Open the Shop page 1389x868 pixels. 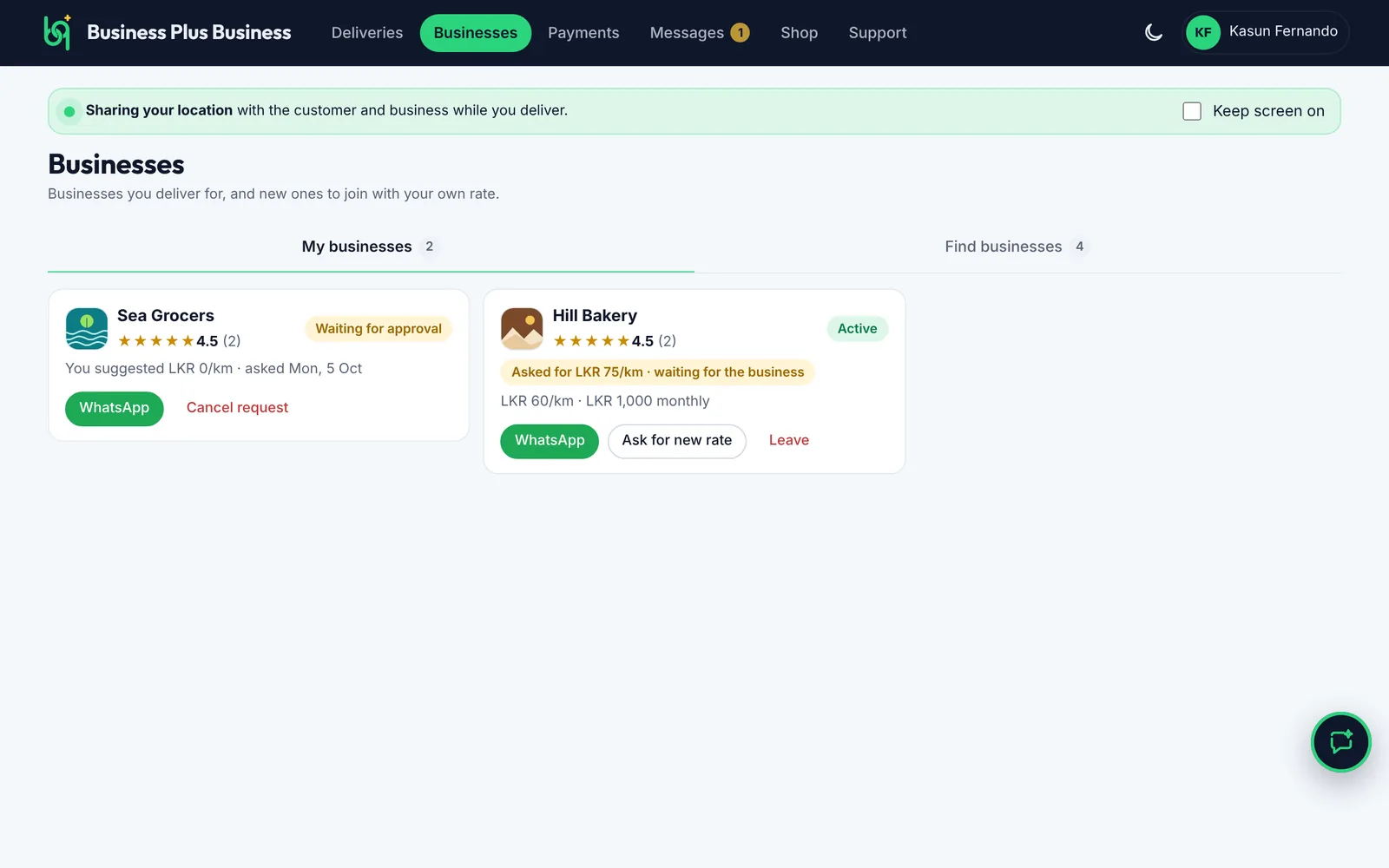(799, 33)
